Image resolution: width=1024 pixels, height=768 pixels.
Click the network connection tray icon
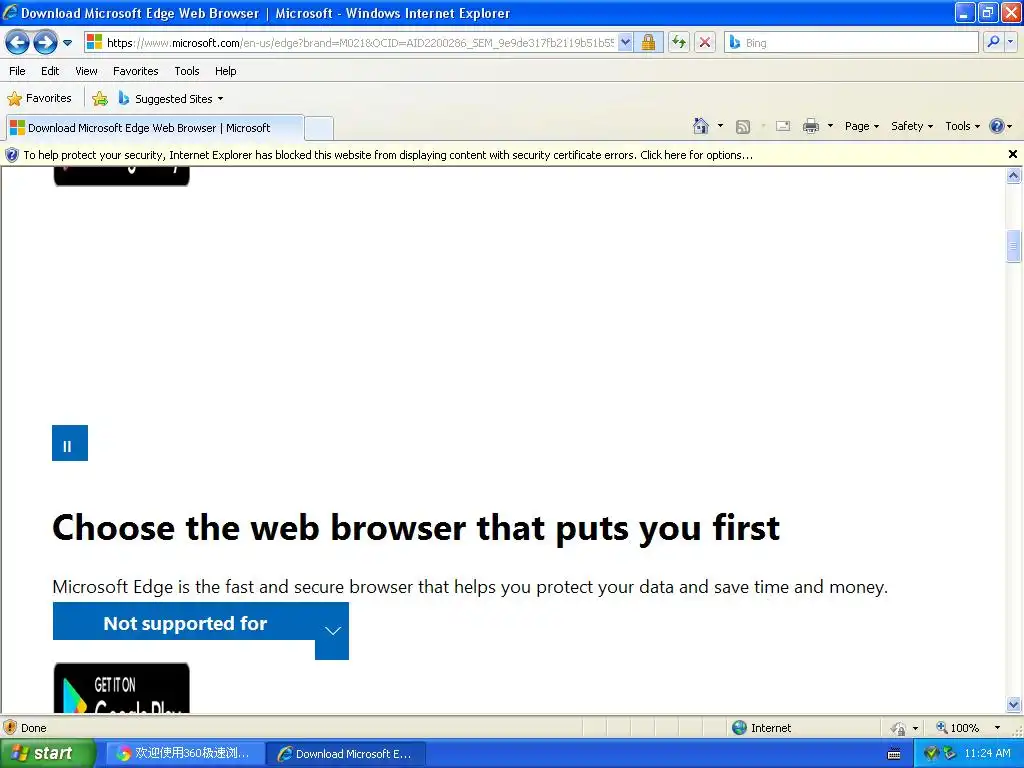click(x=949, y=754)
